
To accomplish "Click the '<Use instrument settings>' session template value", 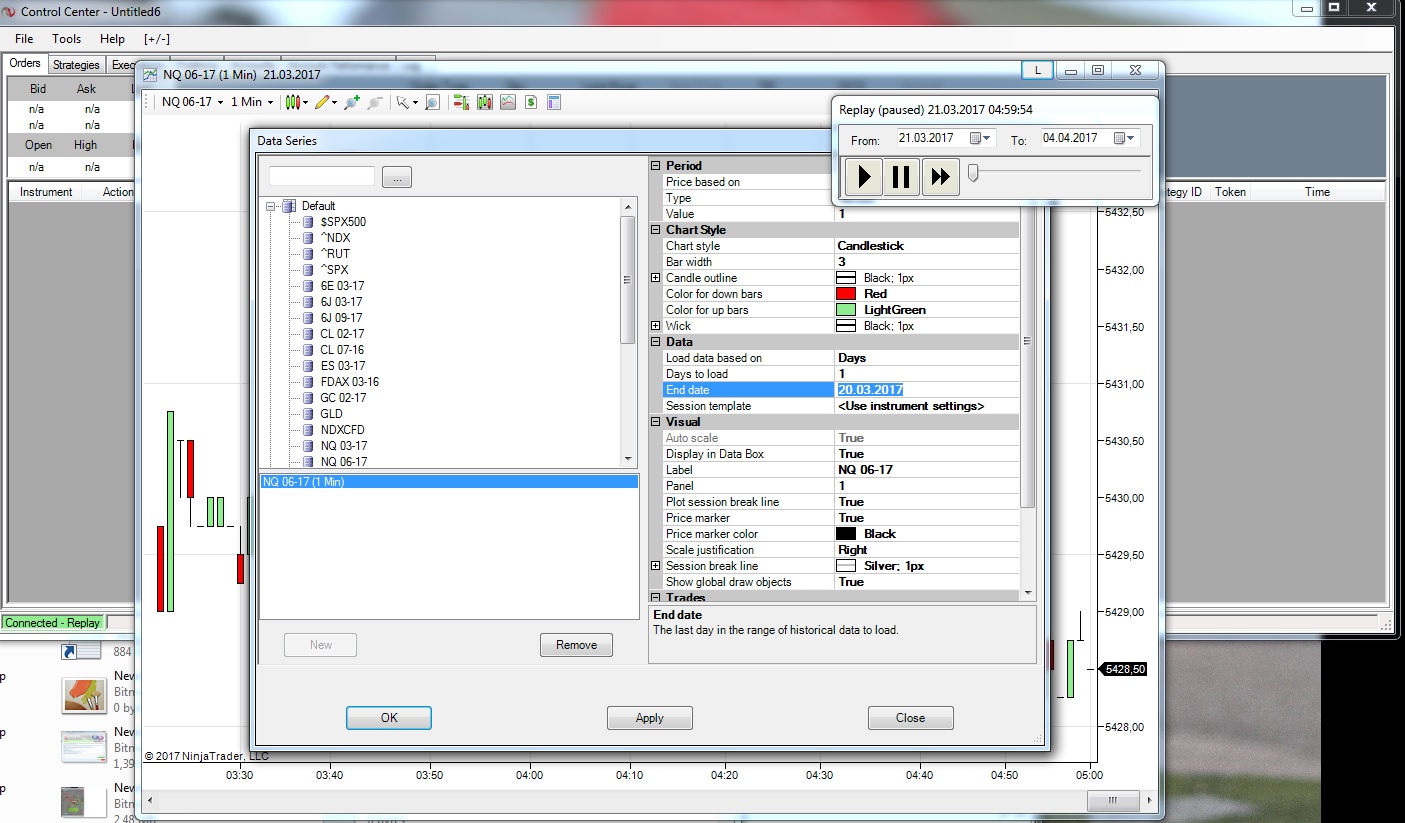I will point(911,406).
